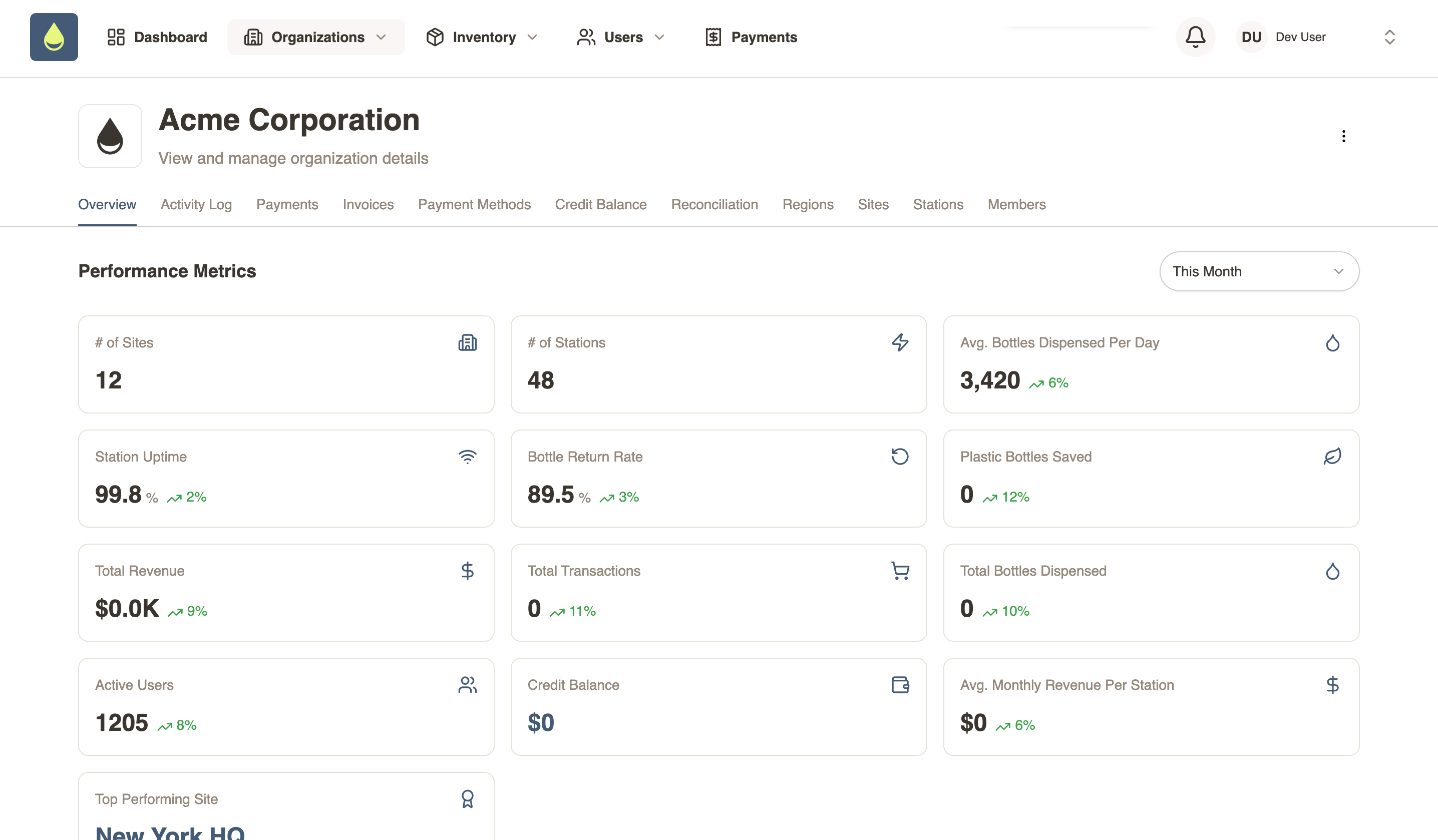The height and width of the screenshot is (840, 1438).
Task: Click the water drop app logo
Action: (x=54, y=37)
